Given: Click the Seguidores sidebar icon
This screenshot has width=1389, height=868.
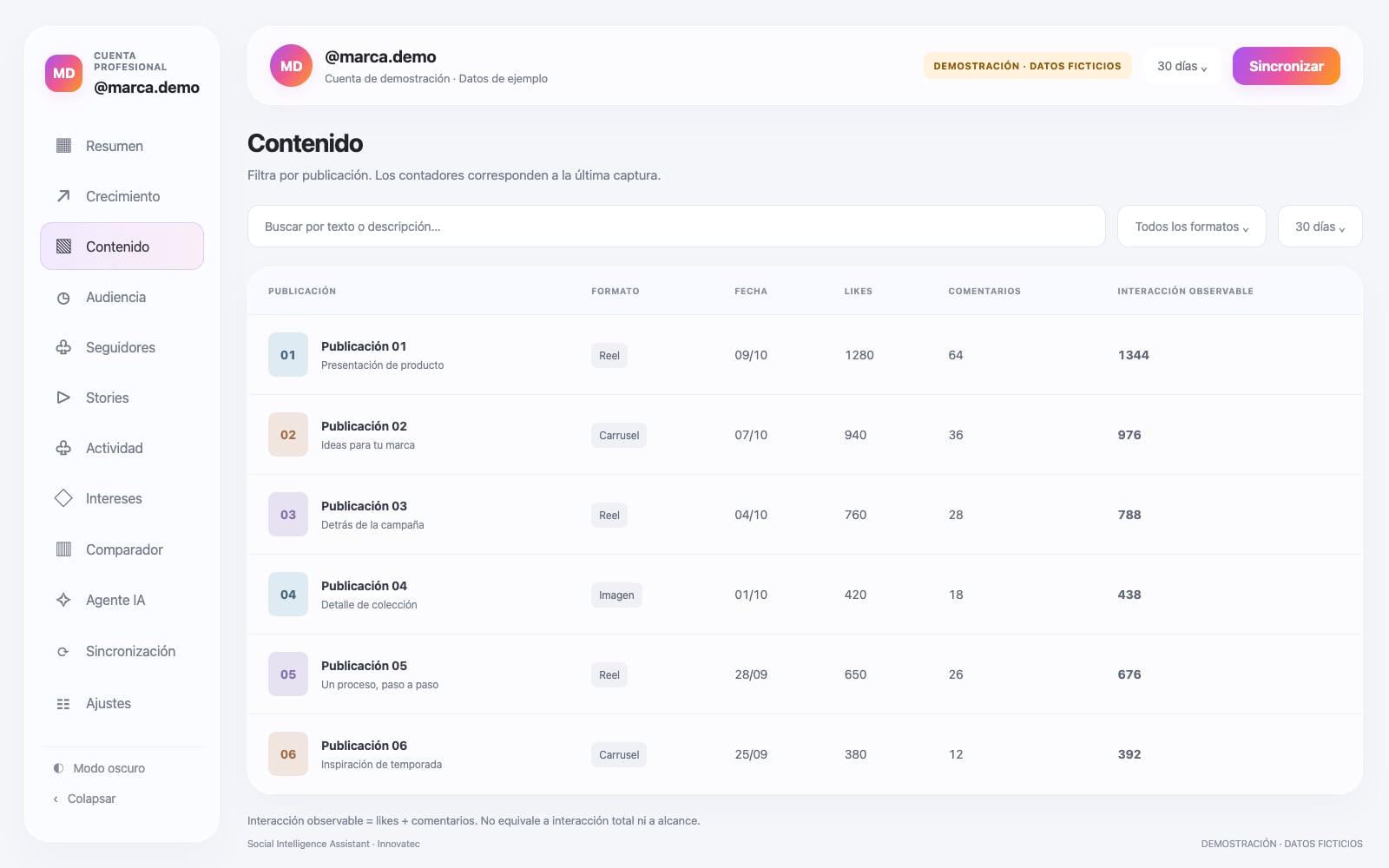Looking at the screenshot, I should (63, 347).
